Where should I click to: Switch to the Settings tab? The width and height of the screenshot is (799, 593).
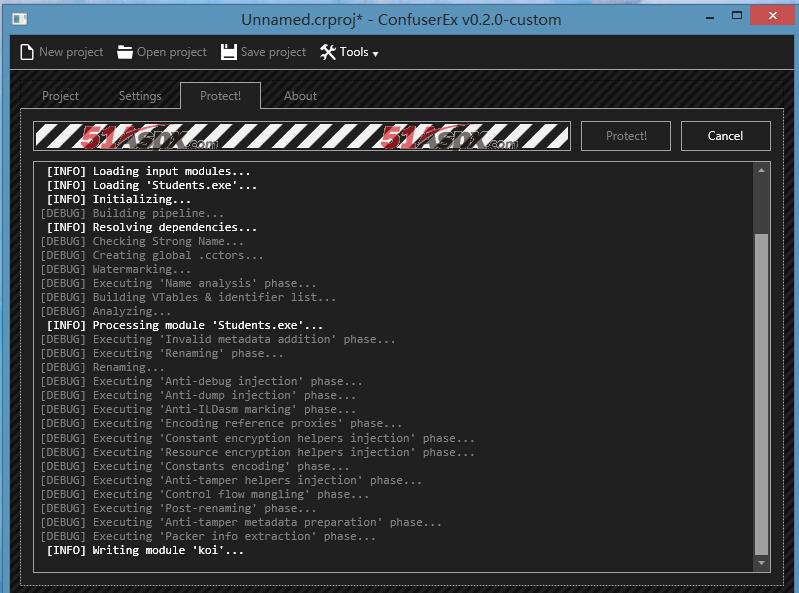(140, 96)
